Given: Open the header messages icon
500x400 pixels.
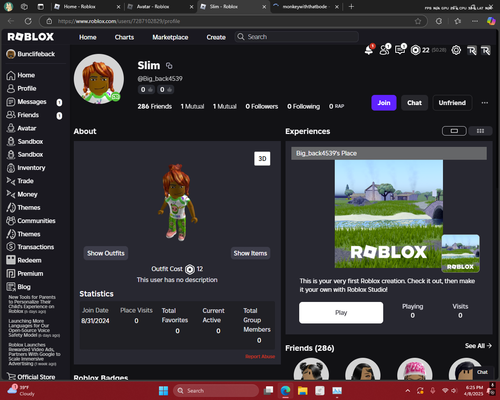Looking at the screenshot, I should (x=400, y=50).
